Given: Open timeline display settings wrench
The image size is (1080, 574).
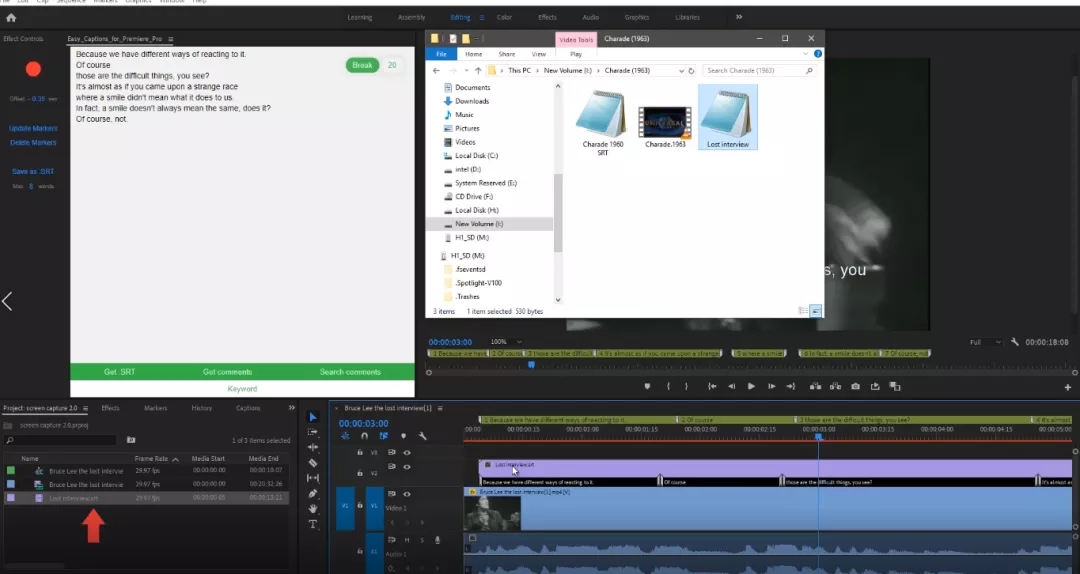Looking at the screenshot, I should point(423,436).
